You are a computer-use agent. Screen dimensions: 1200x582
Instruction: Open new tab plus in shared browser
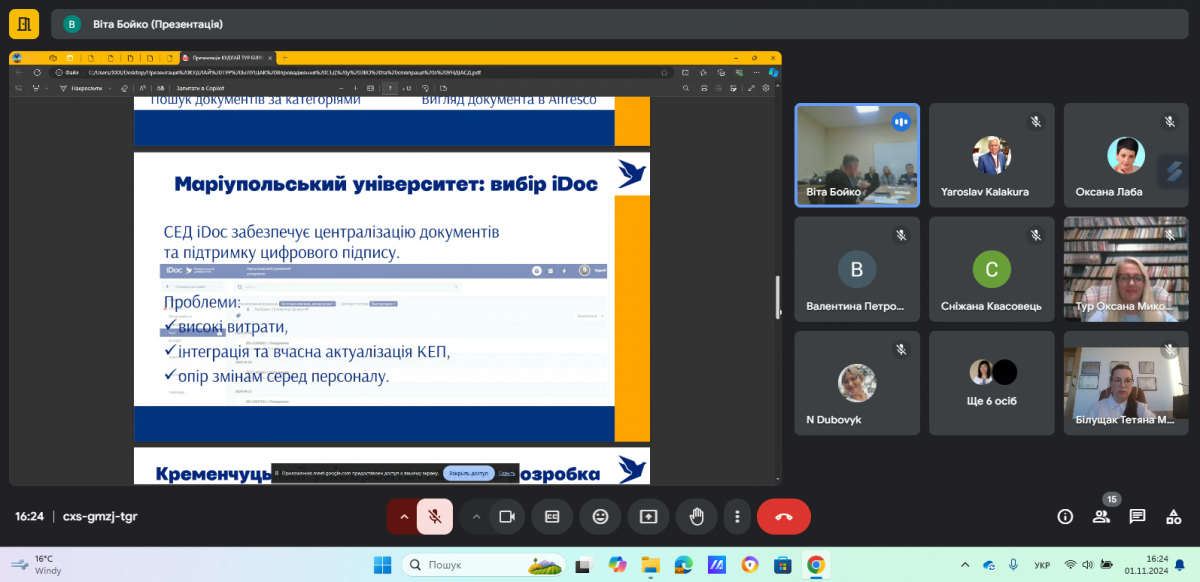(x=284, y=58)
